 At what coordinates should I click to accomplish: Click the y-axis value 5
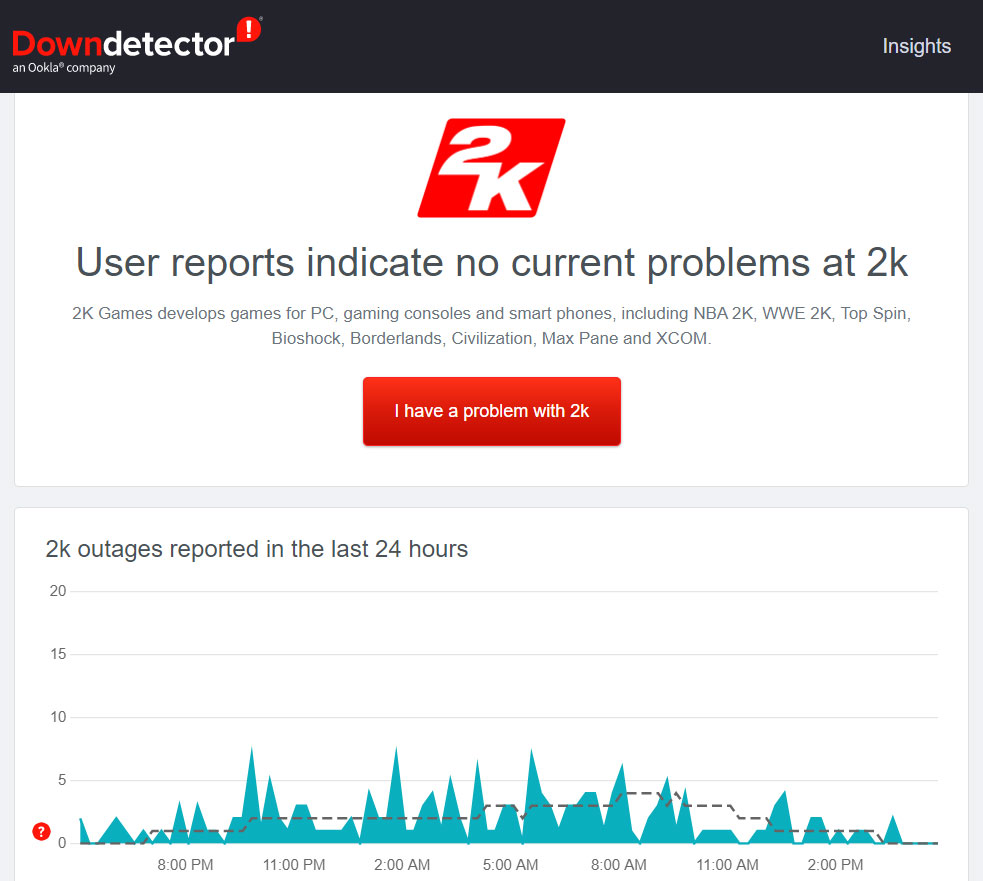(61, 780)
